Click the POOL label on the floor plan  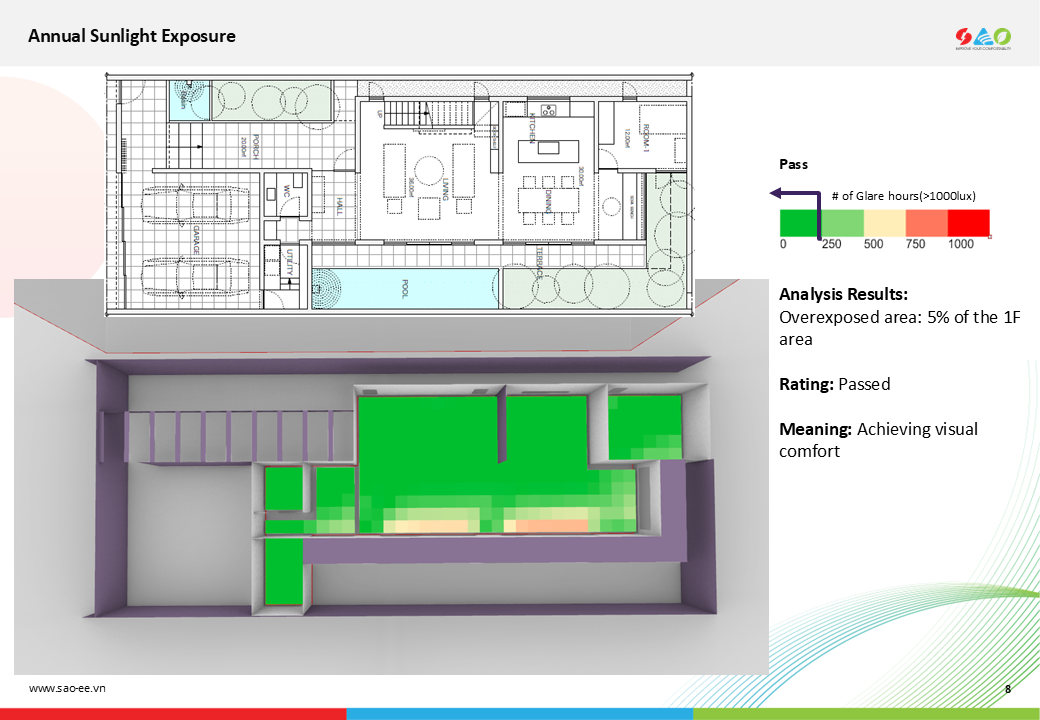(405, 288)
